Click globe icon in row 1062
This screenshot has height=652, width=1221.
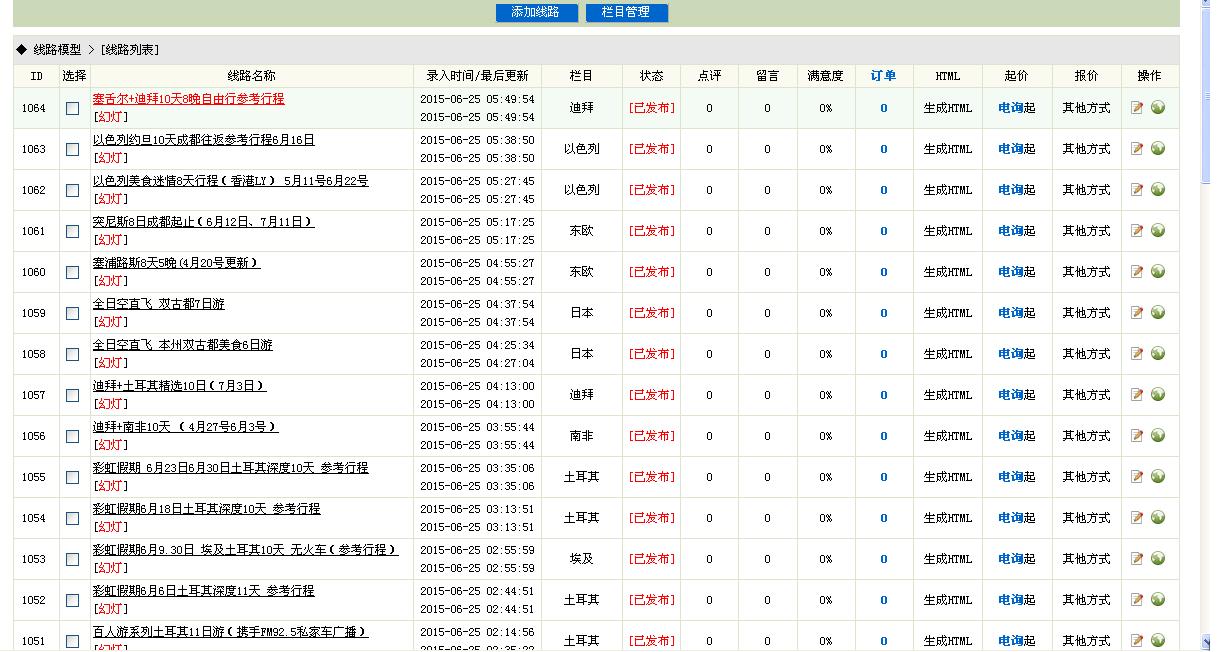click(x=1158, y=189)
